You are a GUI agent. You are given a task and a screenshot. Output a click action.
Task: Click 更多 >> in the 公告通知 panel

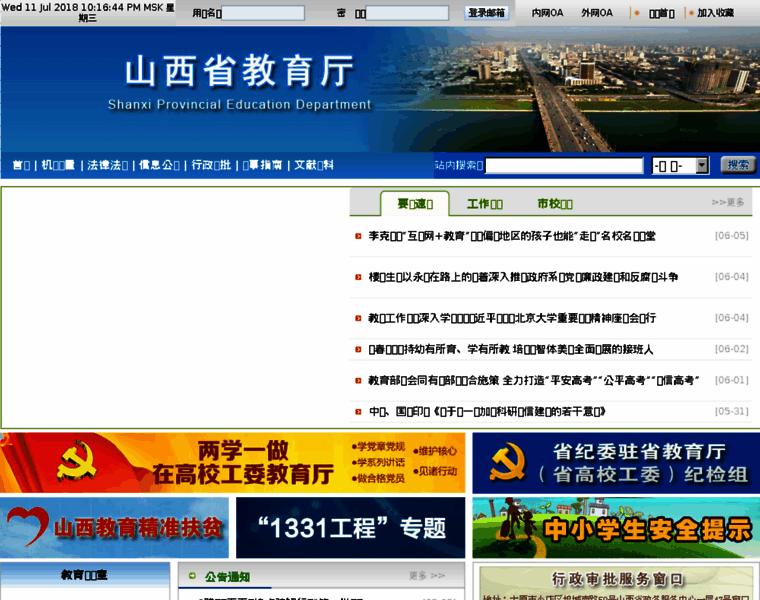tap(427, 575)
